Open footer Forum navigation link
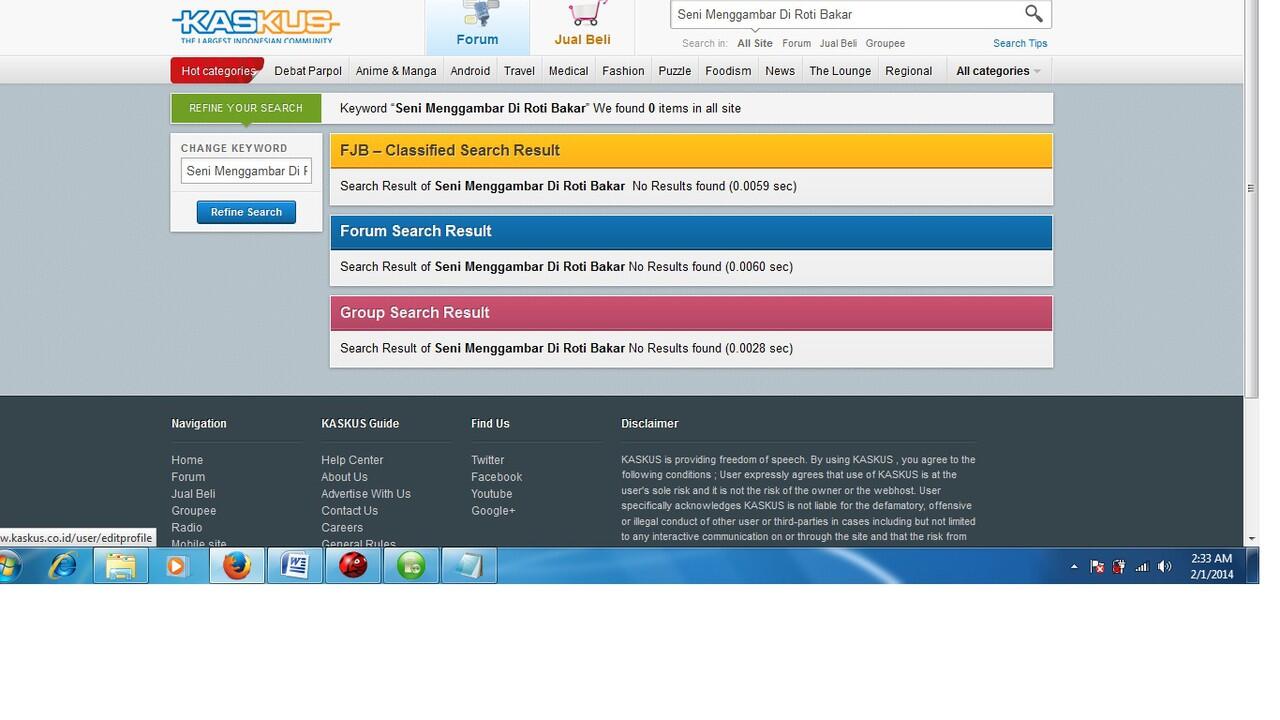This screenshot has height=720, width=1280. pos(188,477)
